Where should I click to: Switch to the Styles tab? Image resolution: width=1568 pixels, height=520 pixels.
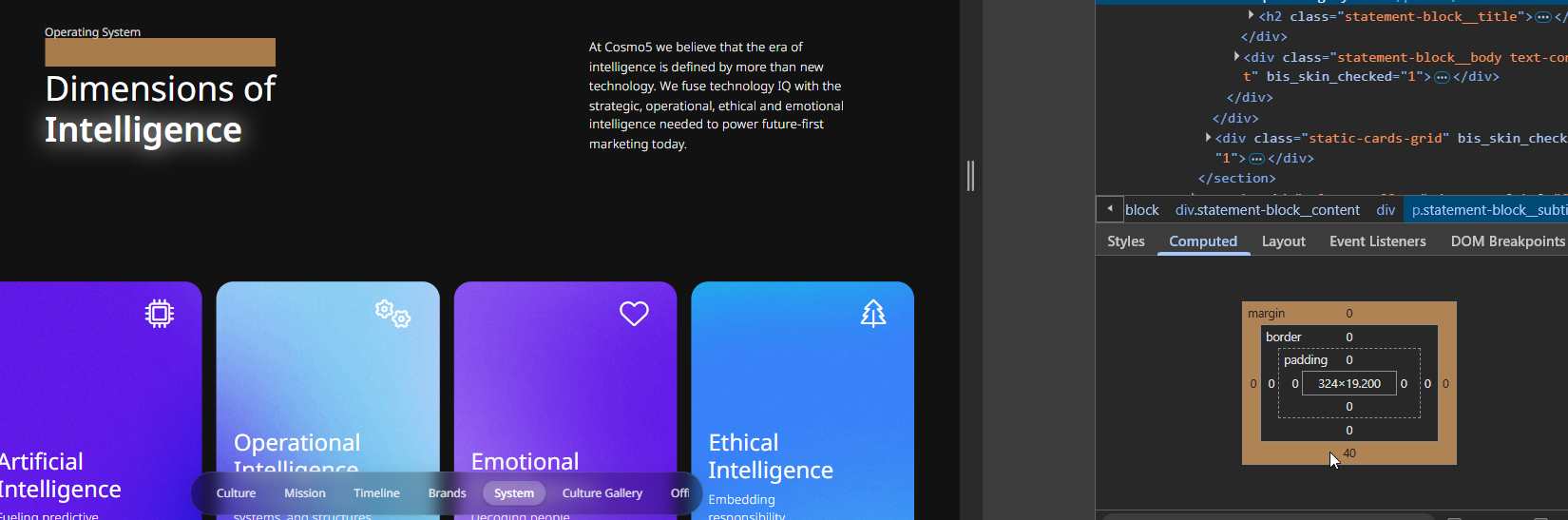click(1125, 241)
